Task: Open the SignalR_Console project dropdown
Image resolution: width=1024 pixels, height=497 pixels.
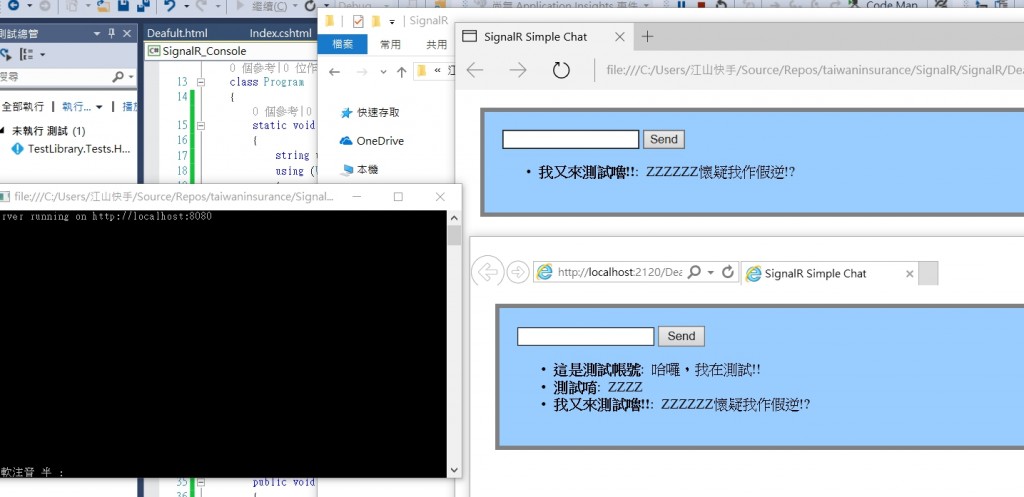Action: coord(232,51)
